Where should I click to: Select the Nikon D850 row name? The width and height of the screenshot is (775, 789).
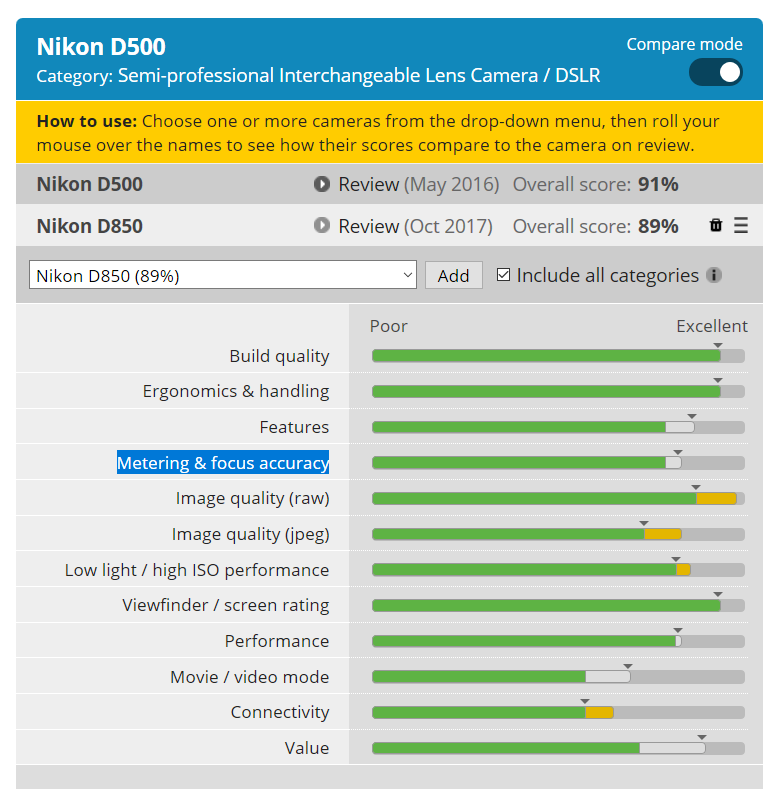point(90,226)
